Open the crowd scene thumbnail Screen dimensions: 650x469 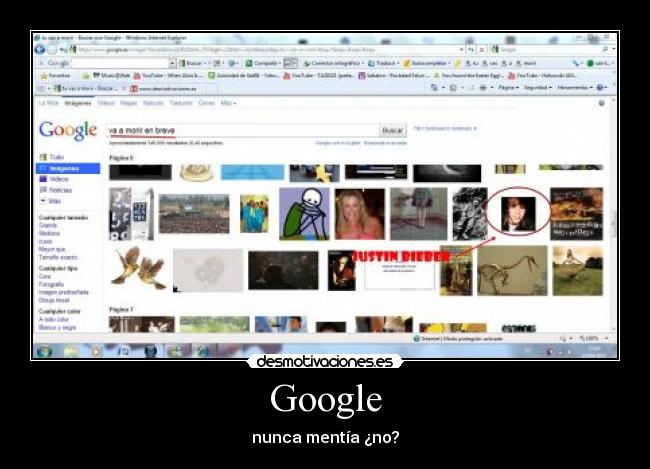(194, 214)
